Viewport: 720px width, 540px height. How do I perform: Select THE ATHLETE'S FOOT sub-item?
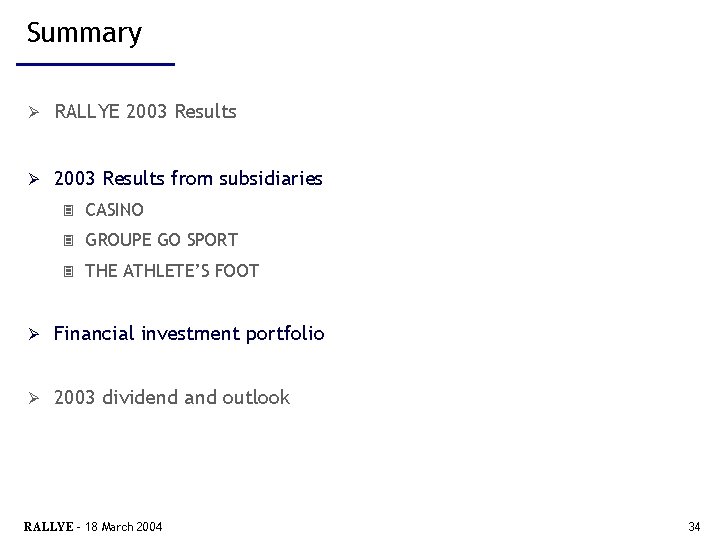point(172,271)
